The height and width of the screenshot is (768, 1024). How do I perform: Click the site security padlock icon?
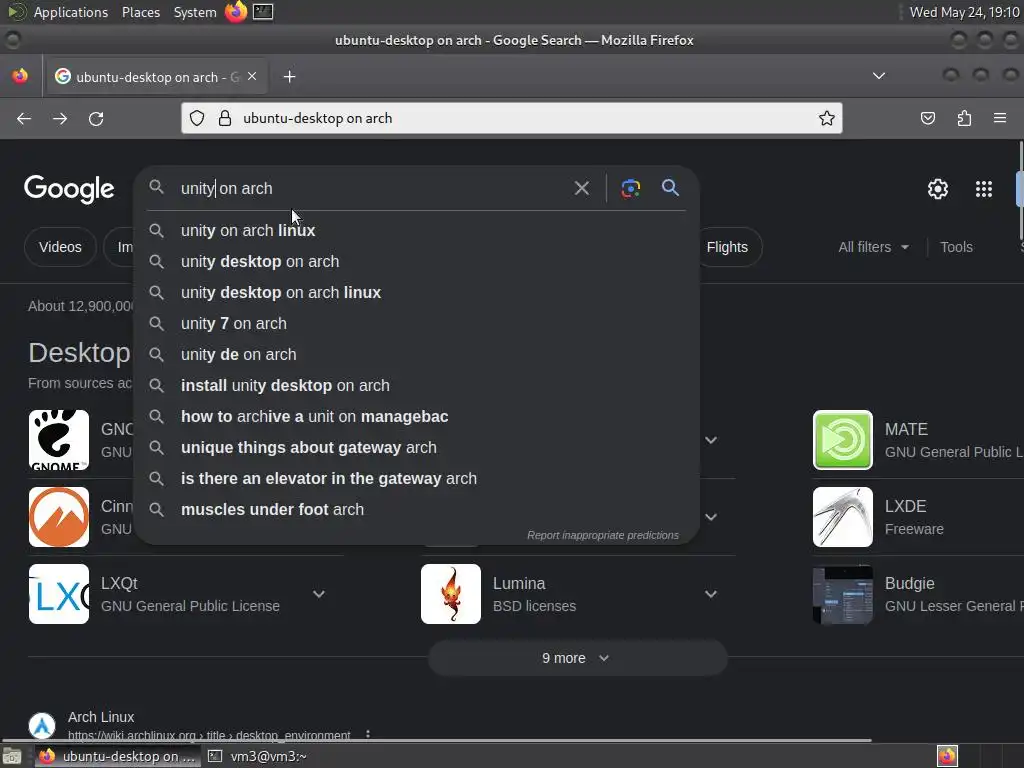[225, 118]
